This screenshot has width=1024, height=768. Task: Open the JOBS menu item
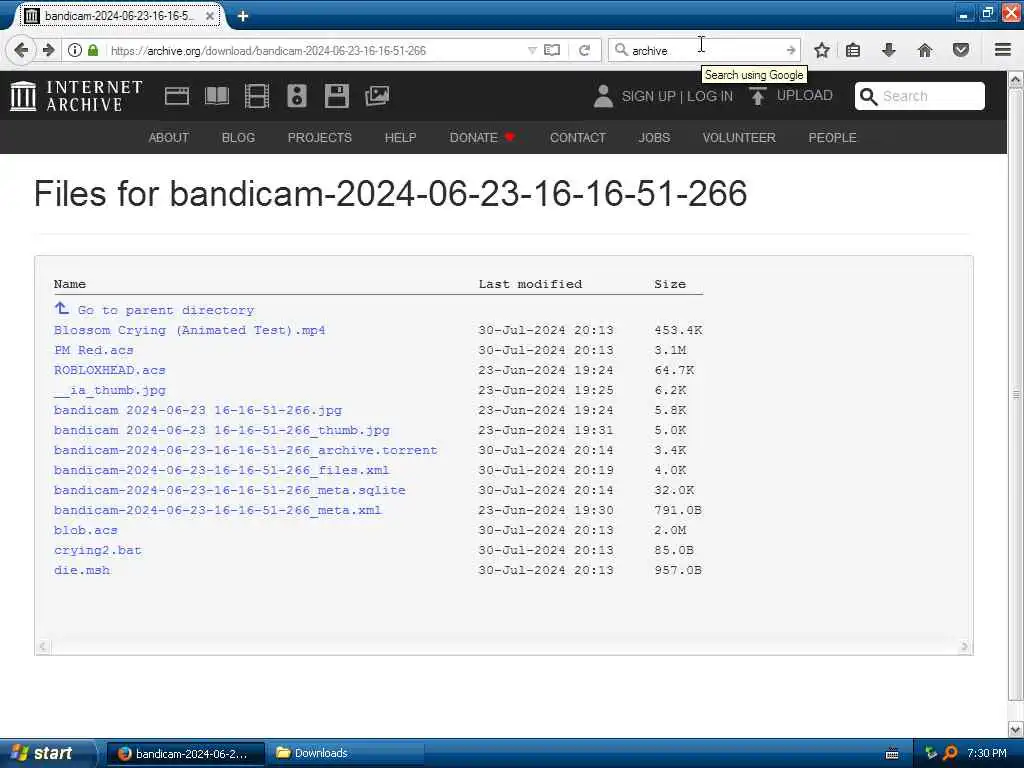coord(654,138)
